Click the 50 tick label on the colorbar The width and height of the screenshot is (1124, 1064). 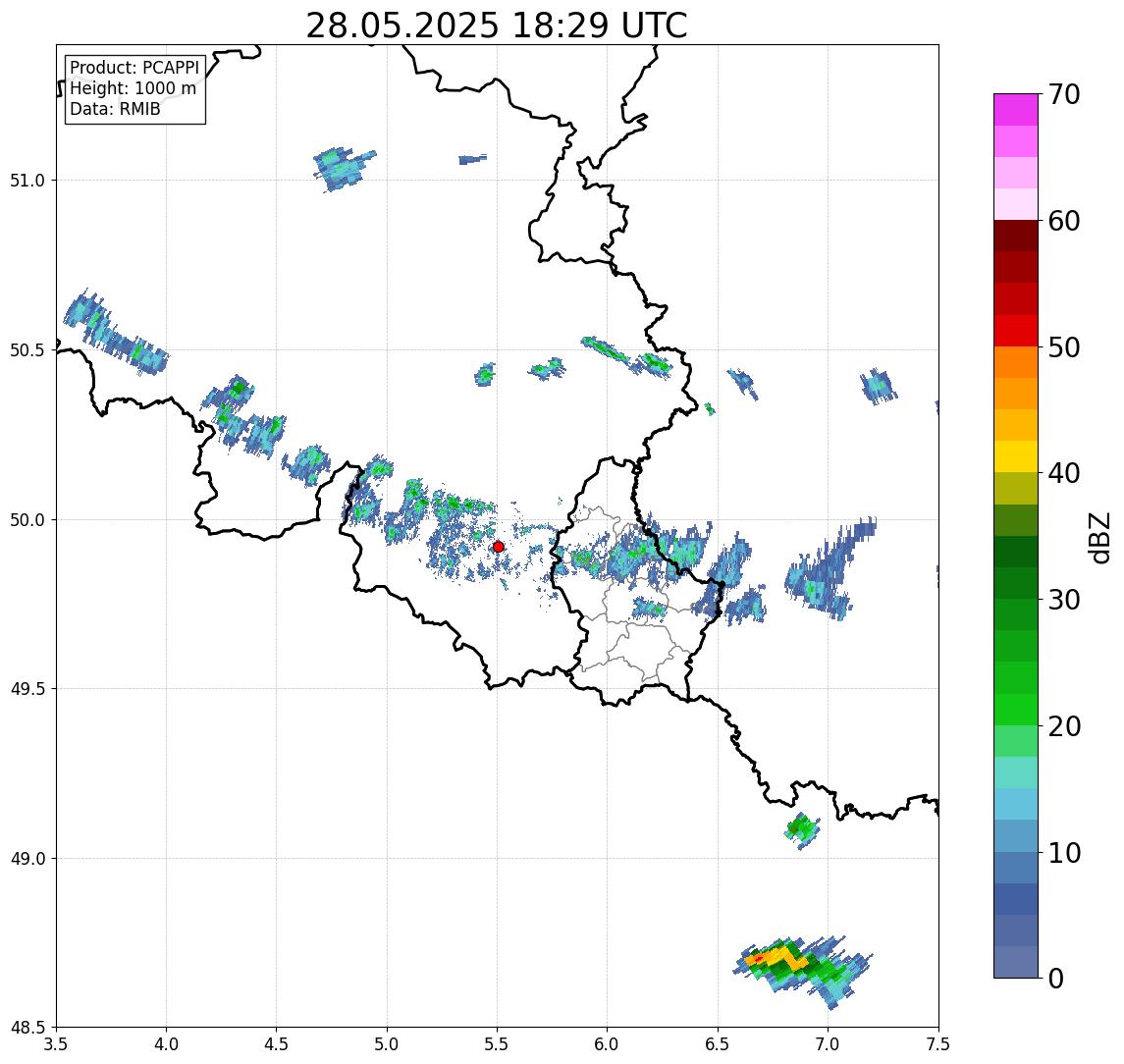(x=1063, y=347)
